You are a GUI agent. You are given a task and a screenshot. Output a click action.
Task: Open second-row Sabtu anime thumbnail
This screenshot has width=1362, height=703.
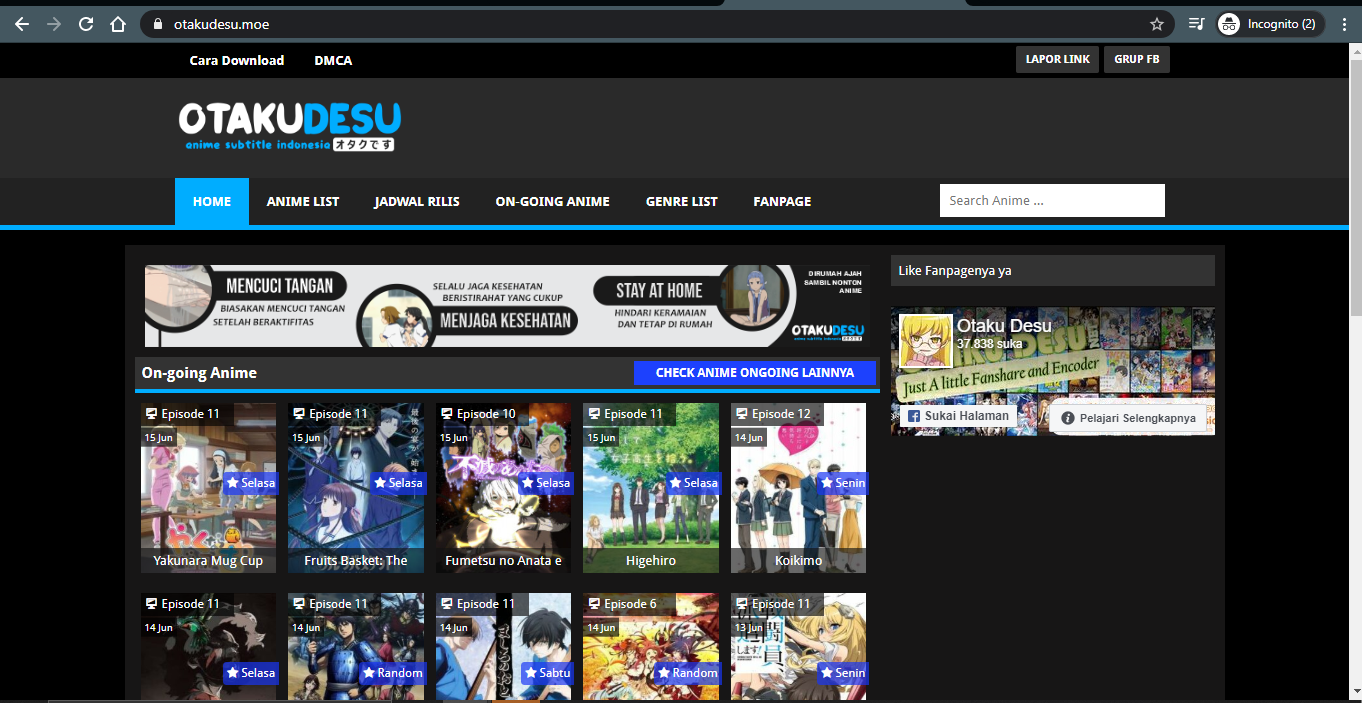pyautogui.click(x=504, y=647)
